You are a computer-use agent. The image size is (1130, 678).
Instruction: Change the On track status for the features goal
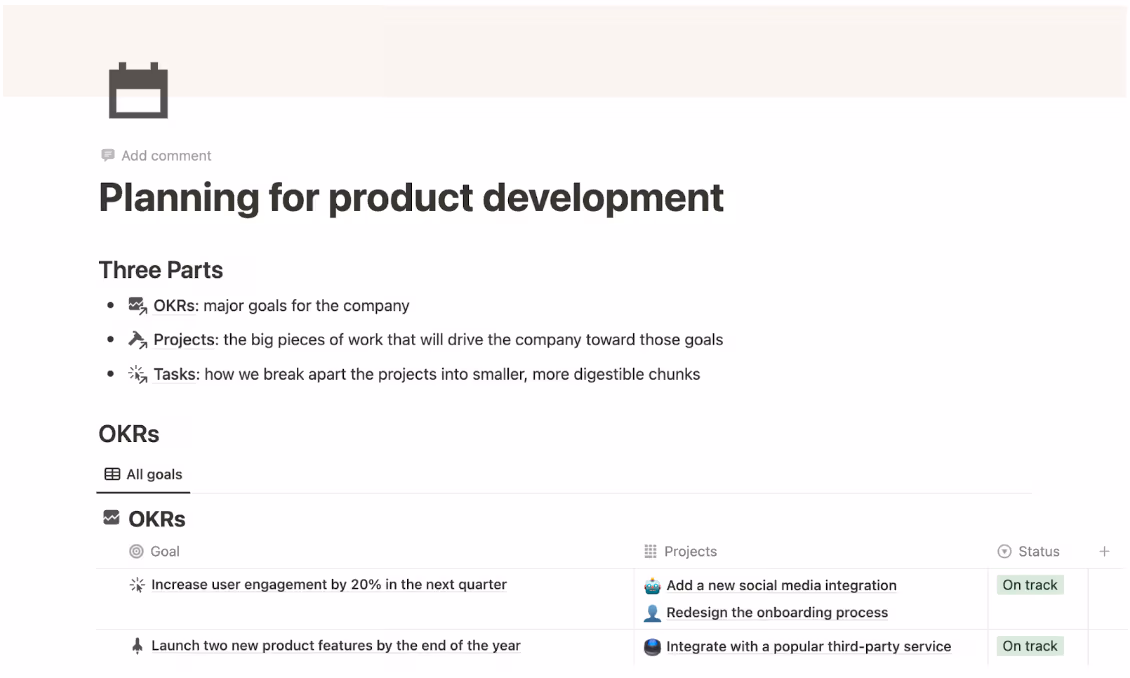[x=1029, y=646]
